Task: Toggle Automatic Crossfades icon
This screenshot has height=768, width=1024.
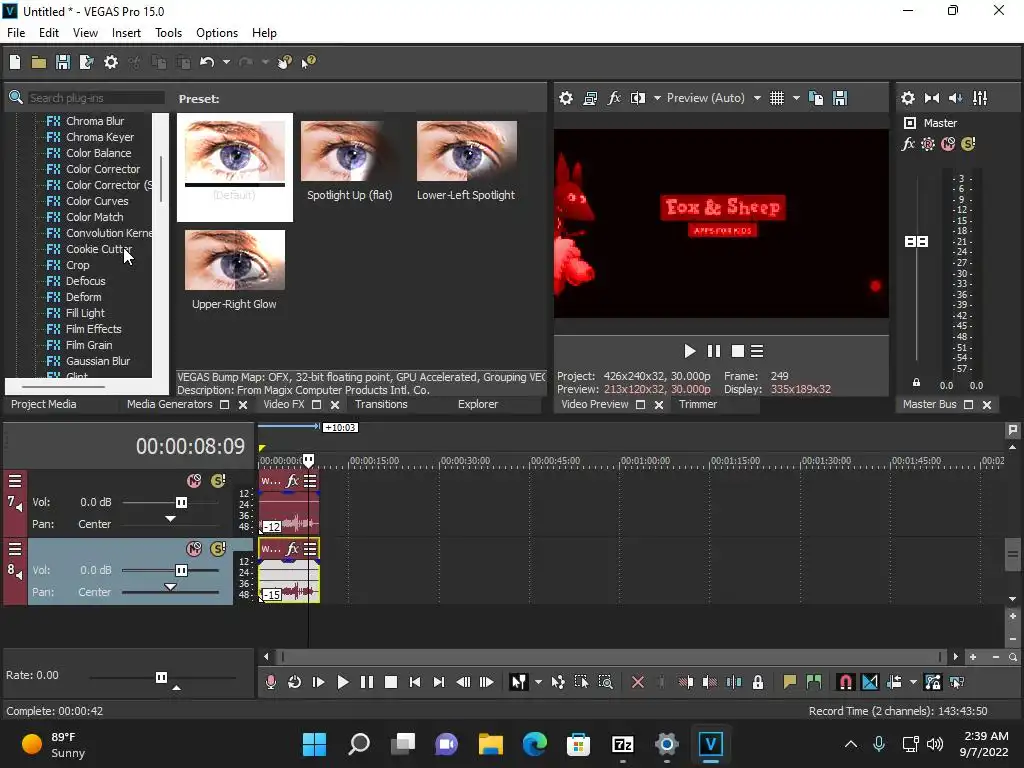Action: point(870,682)
